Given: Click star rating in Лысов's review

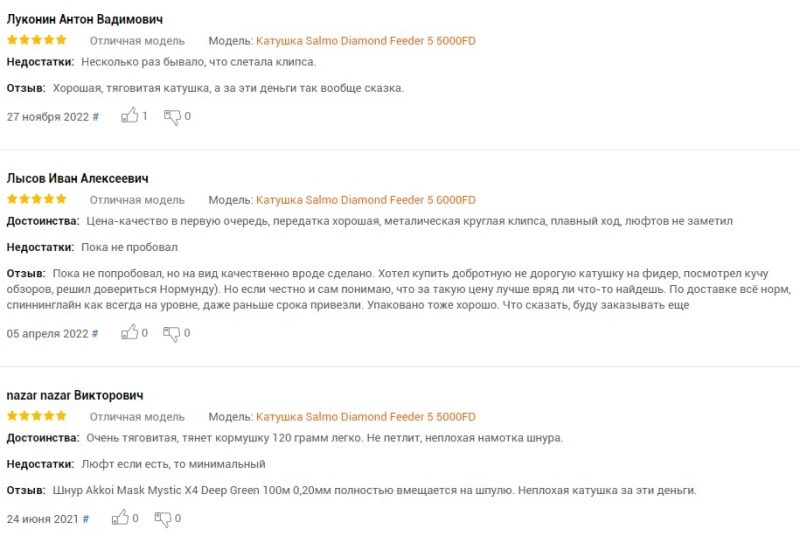Looking at the screenshot, I should tap(37, 200).
